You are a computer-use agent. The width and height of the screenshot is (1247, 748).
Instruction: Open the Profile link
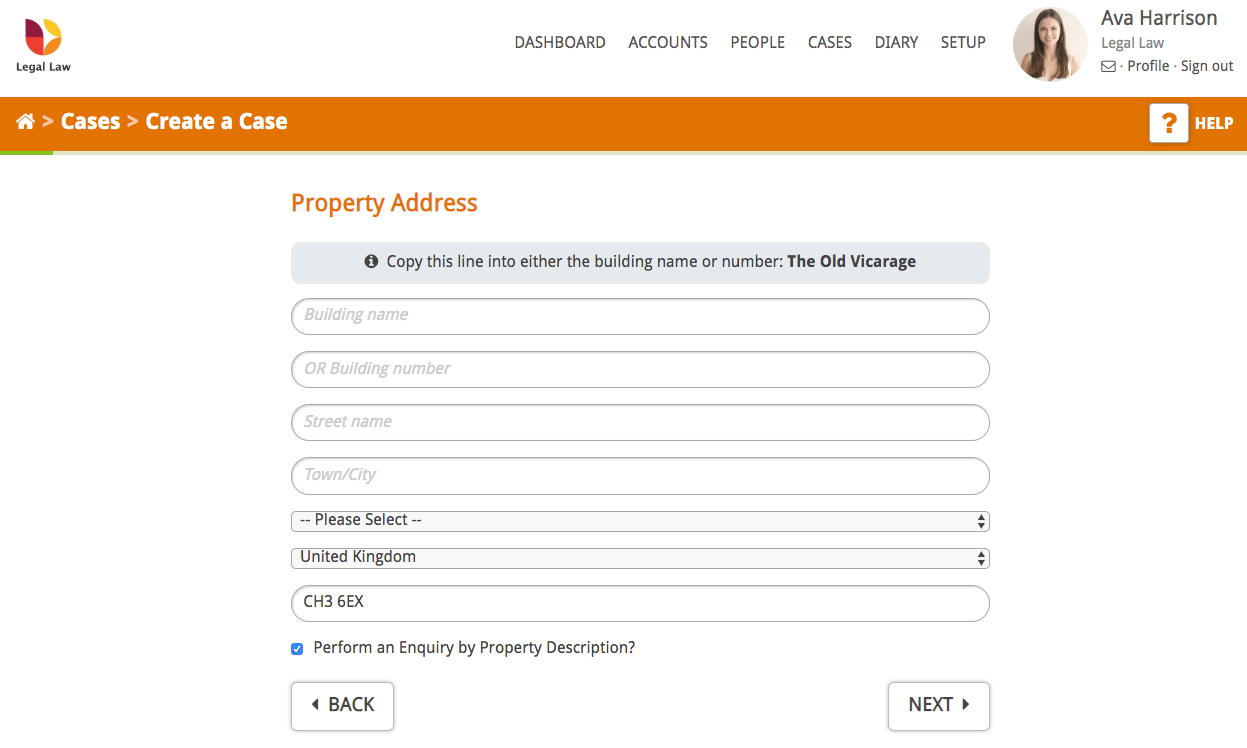1148,66
